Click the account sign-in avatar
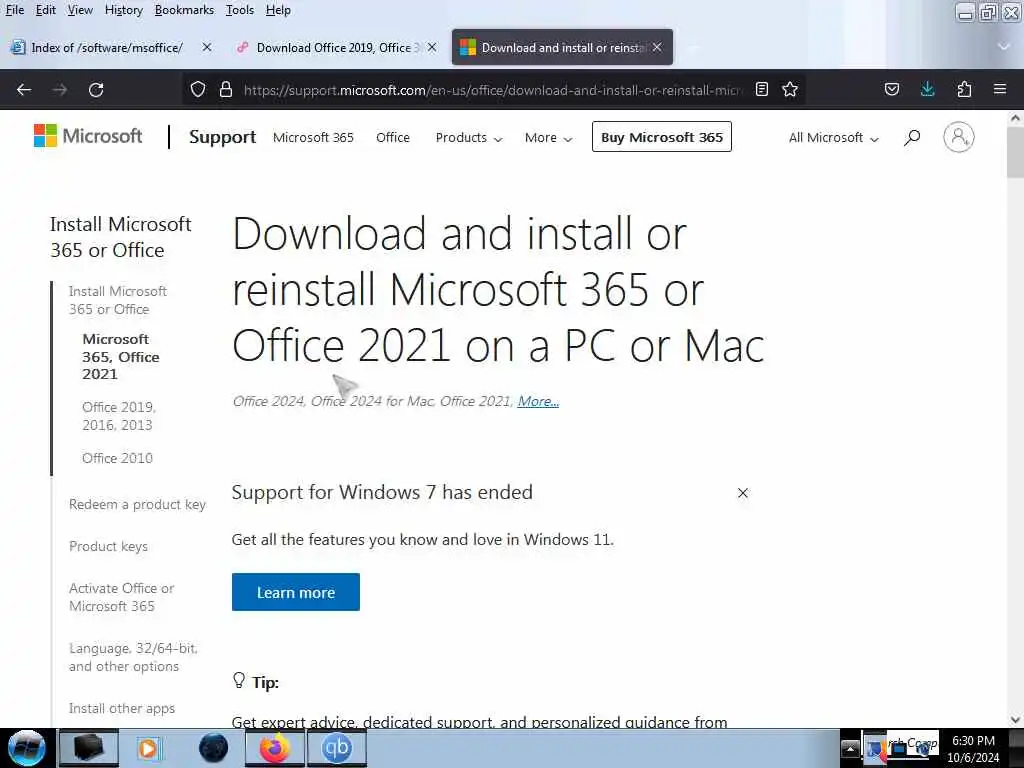This screenshot has height=768, width=1024. click(x=959, y=137)
